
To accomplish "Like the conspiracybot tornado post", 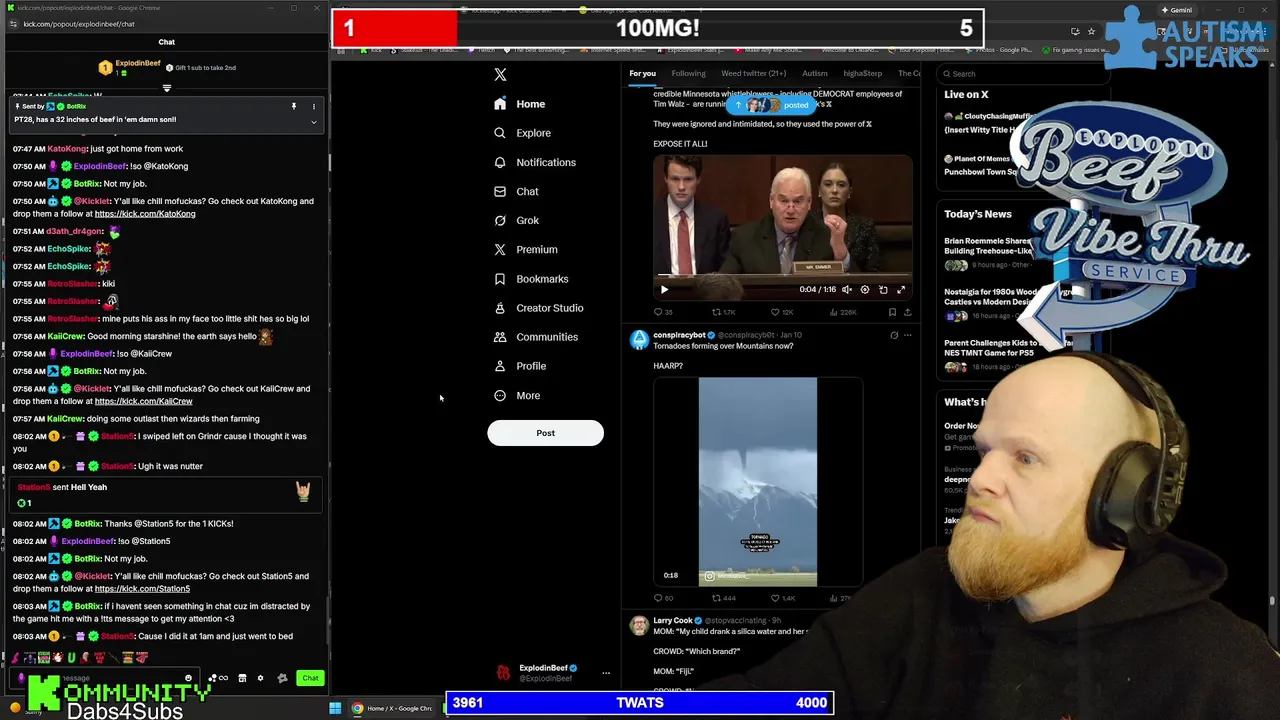I will (781, 598).
